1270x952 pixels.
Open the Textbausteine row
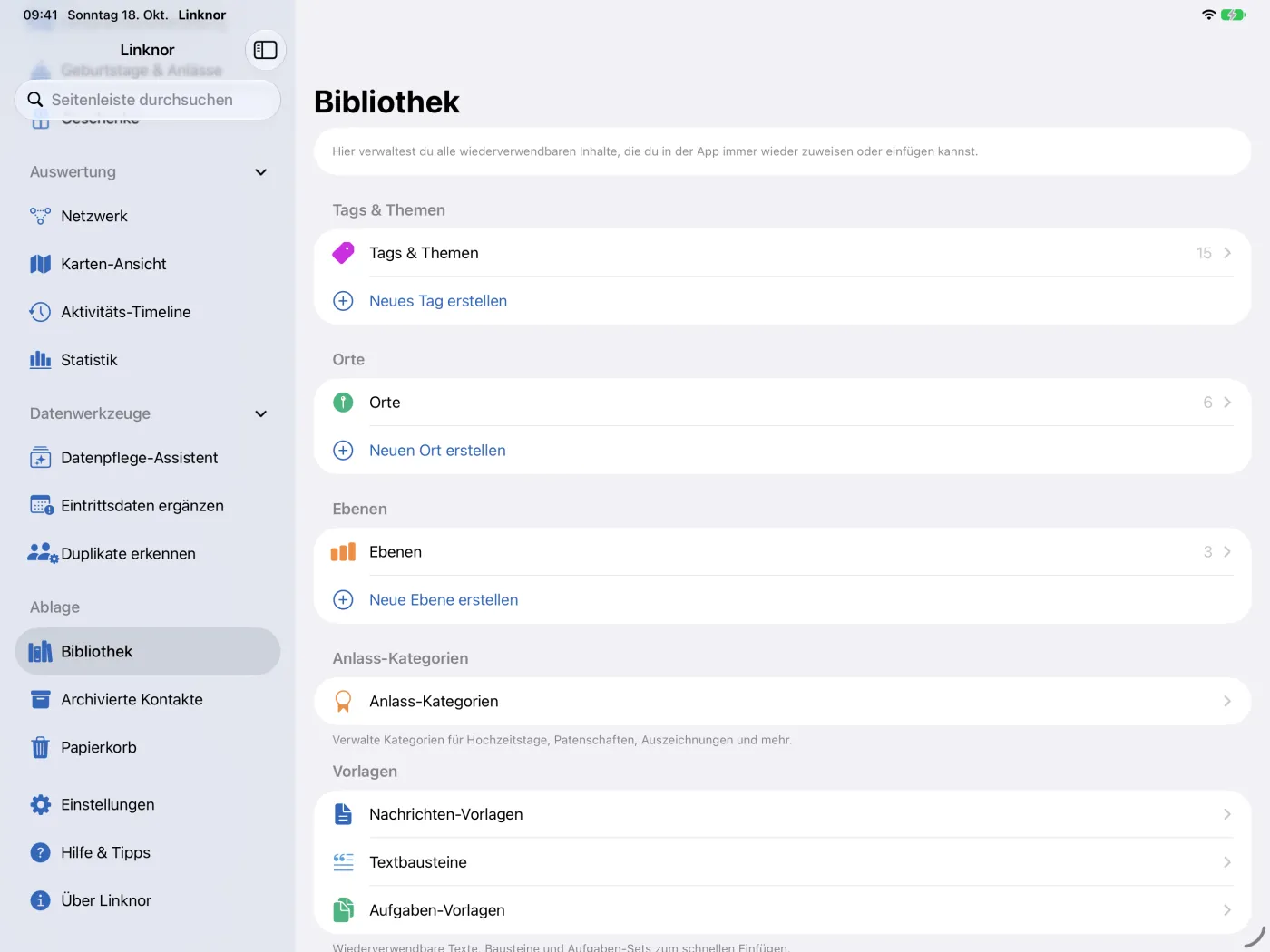[782, 862]
